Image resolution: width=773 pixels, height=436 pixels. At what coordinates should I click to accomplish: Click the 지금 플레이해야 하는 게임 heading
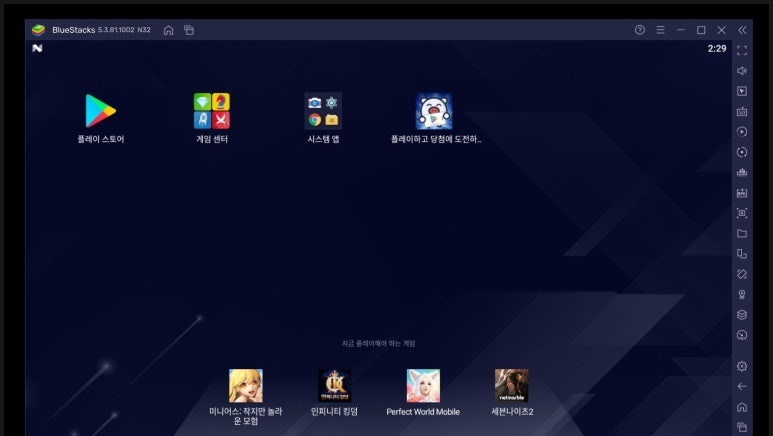pos(379,343)
